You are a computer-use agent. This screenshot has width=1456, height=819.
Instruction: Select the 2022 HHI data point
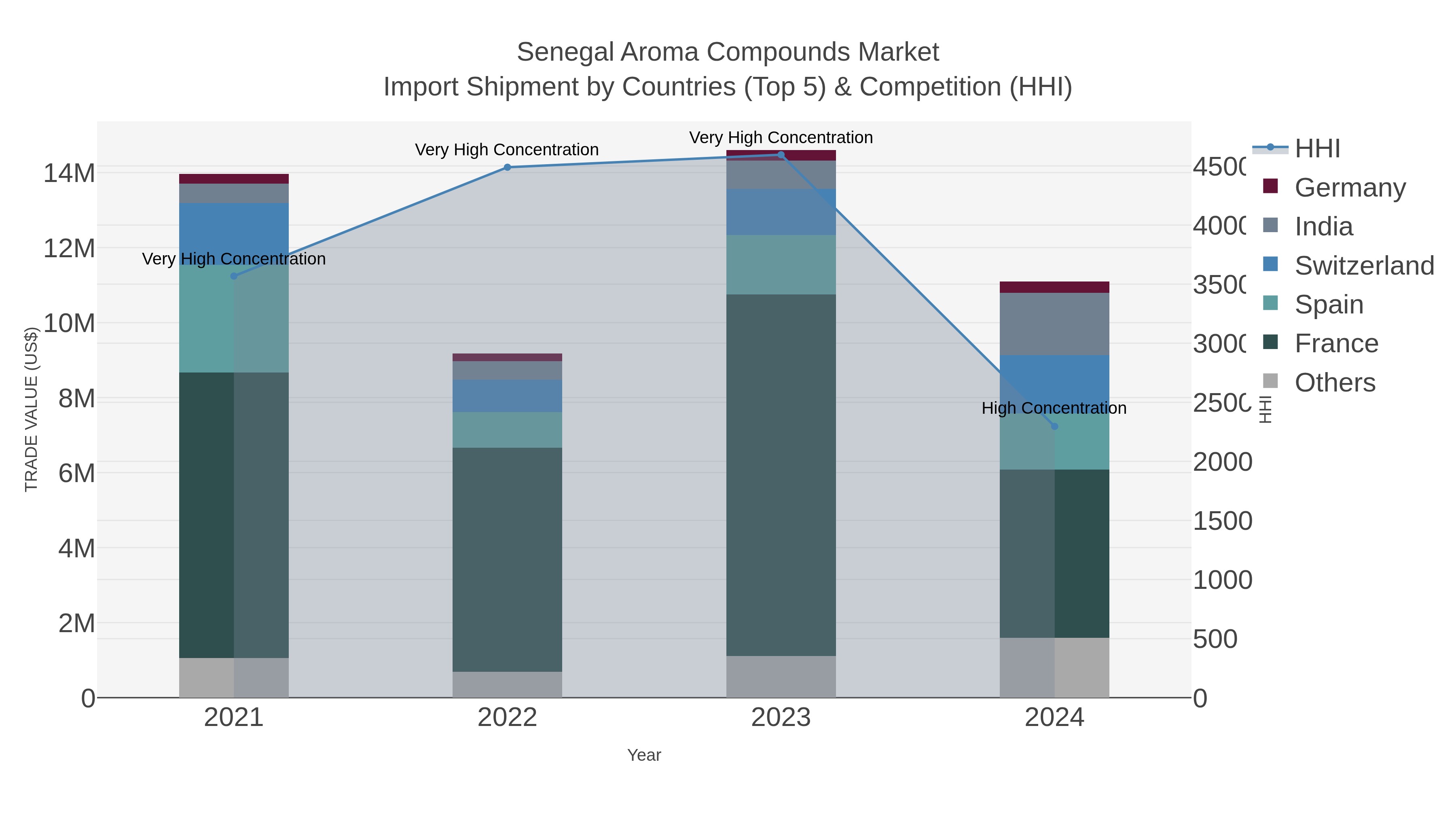point(508,167)
